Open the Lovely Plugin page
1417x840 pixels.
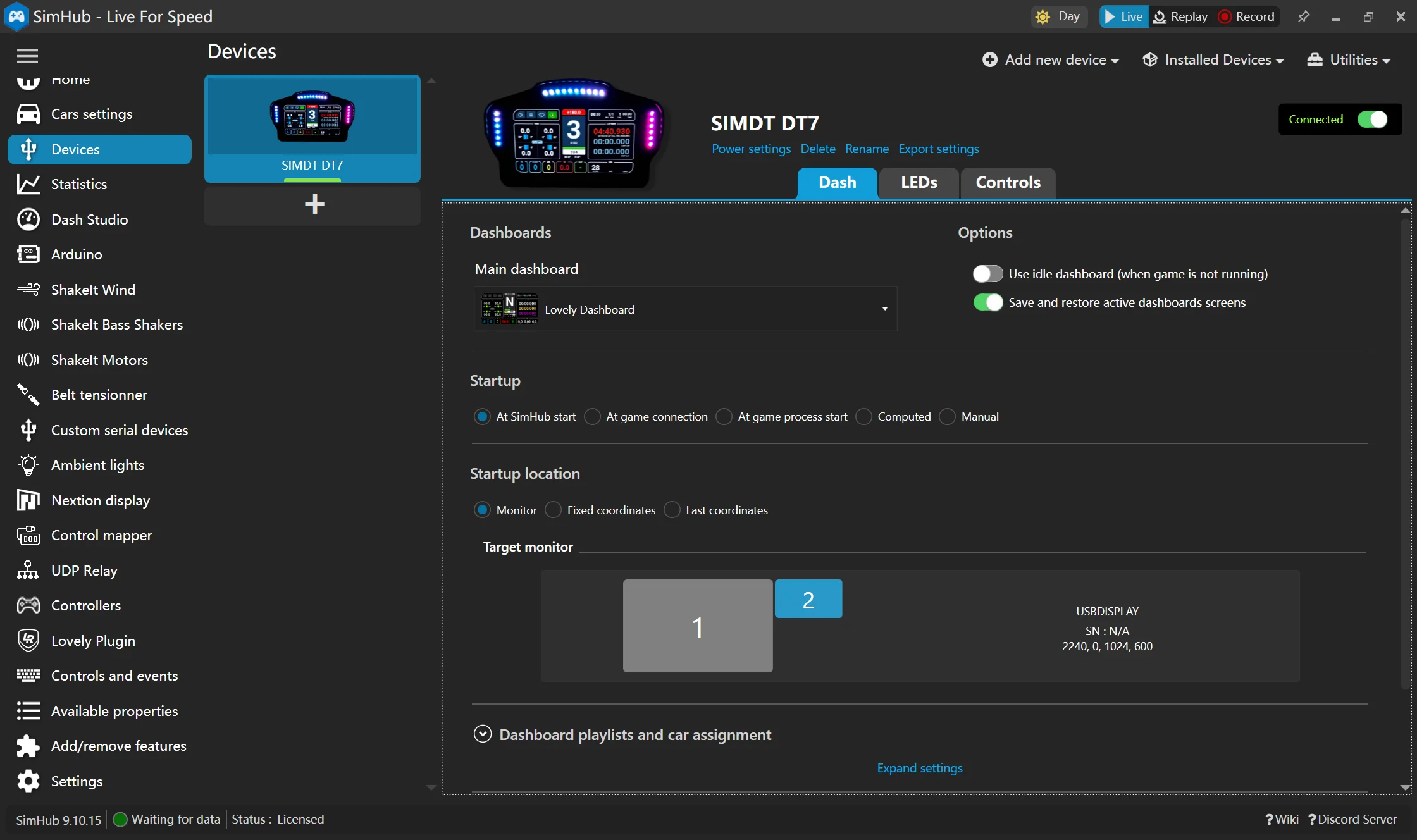tap(93, 641)
